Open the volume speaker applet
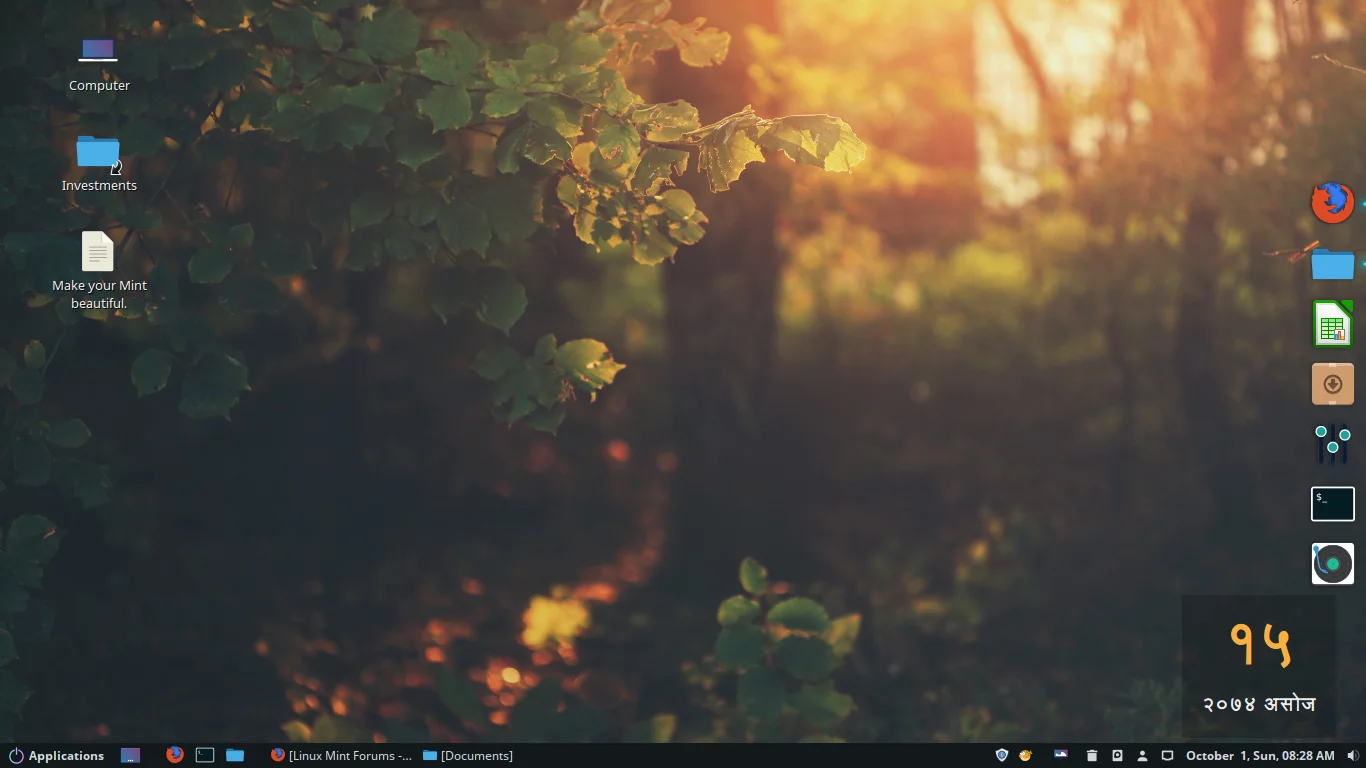 click(x=1353, y=756)
